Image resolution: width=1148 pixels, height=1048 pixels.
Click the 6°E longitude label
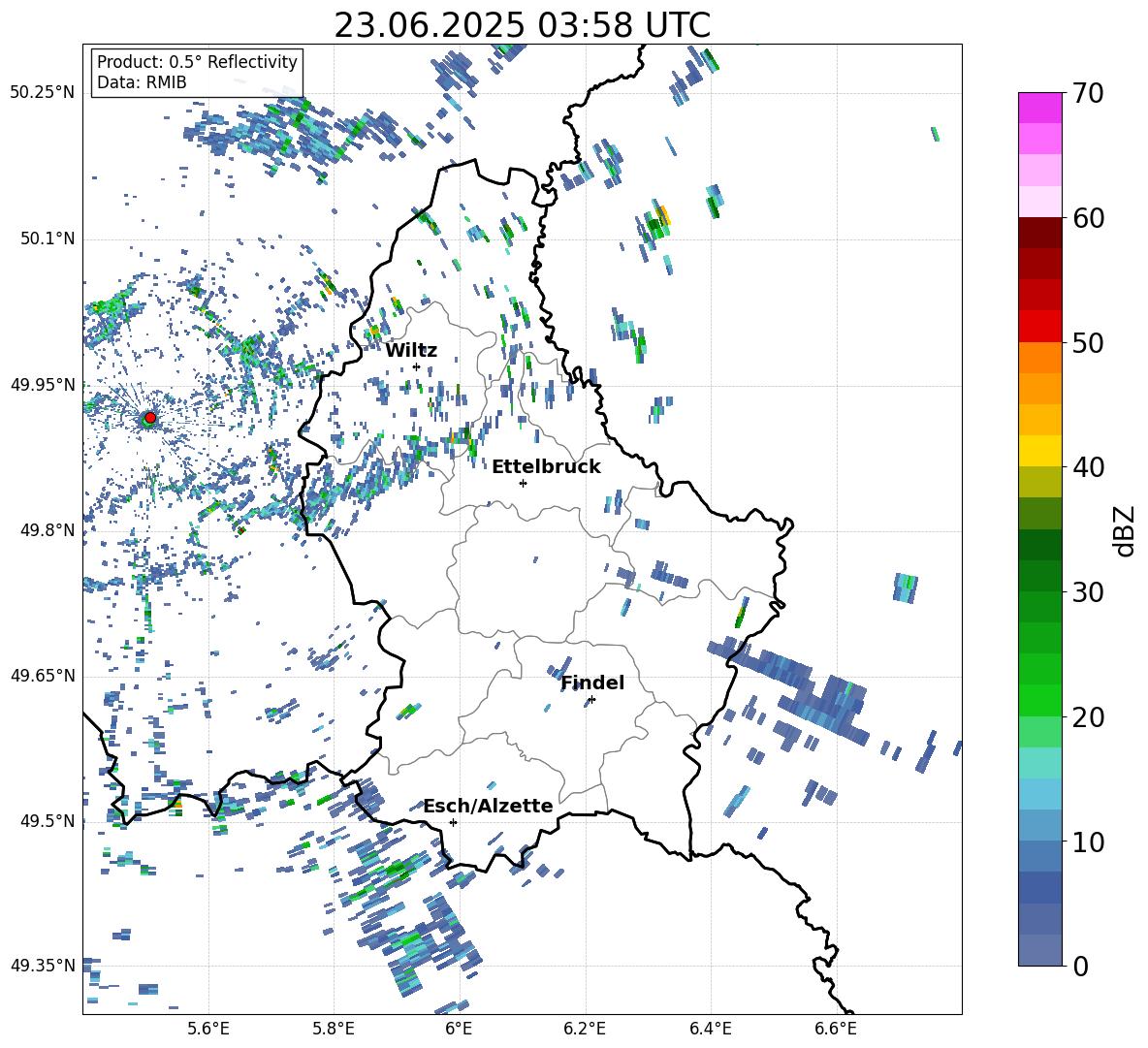coord(459,1029)
